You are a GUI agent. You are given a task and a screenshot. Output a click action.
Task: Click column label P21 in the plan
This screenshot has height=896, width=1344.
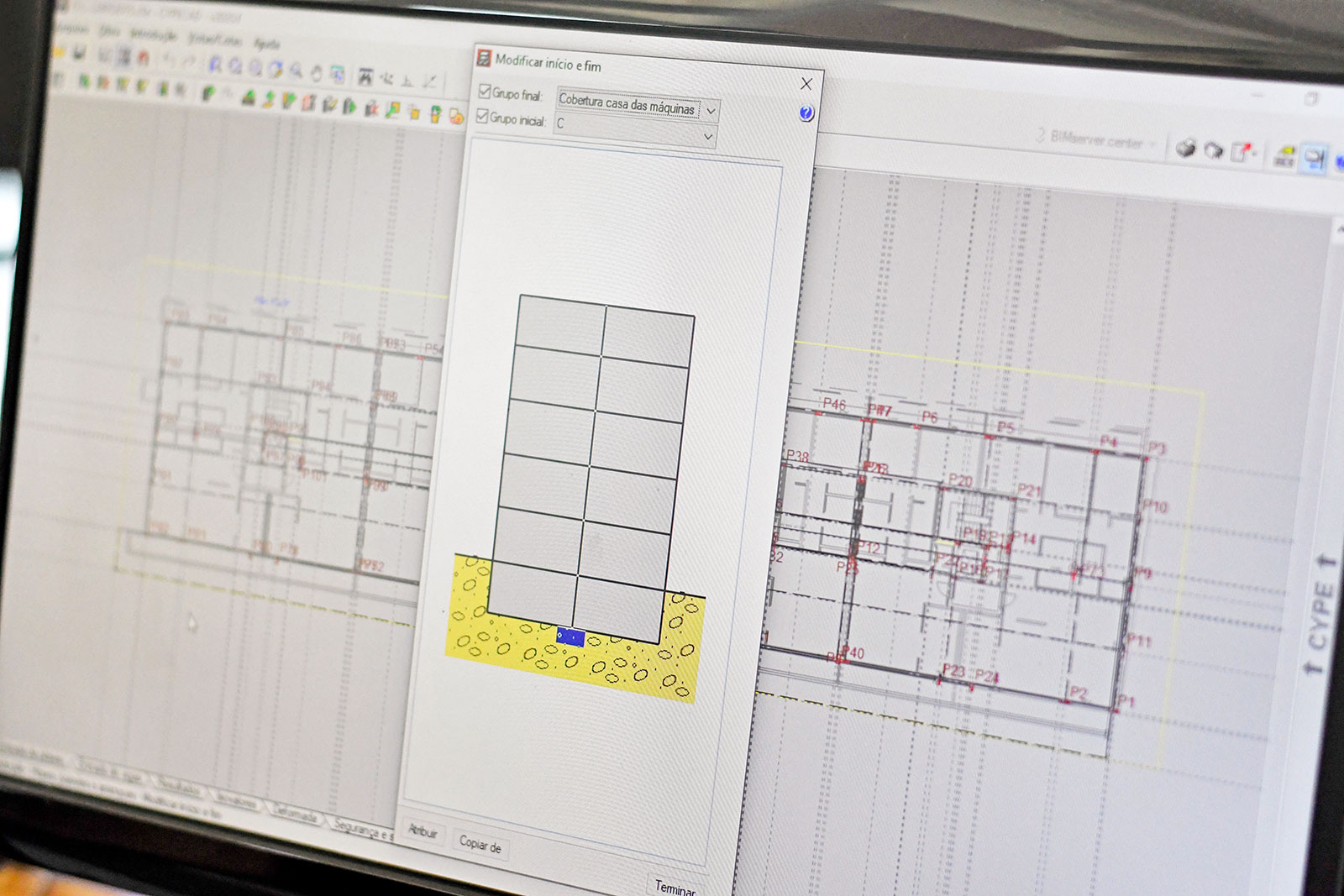tap(1029, 490)
